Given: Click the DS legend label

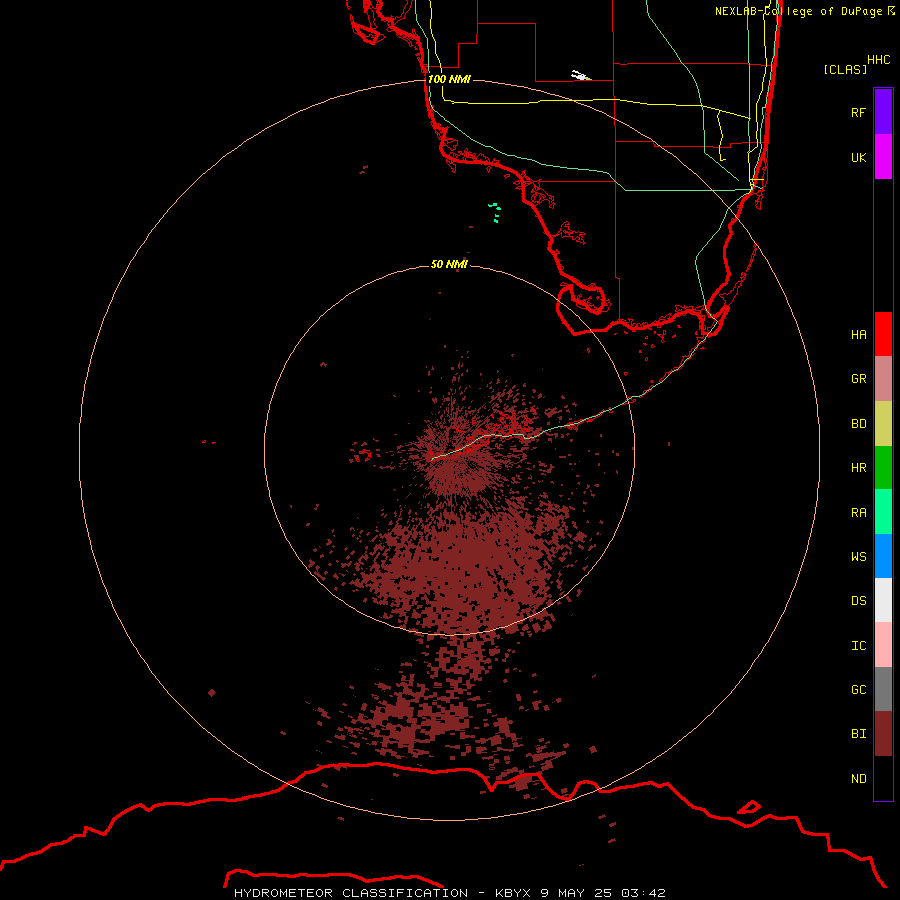Looking at the screenshot, I should coord(858,601).
